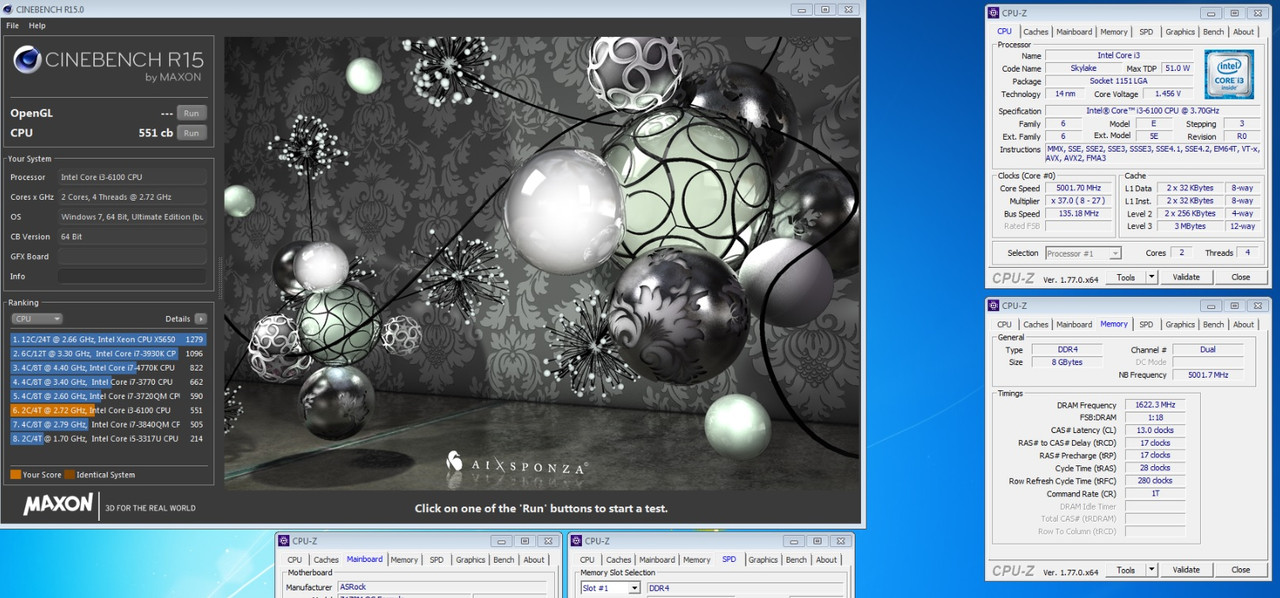Click the Details arrow button in Ranking
The image size is (1280, 598).
201,319
